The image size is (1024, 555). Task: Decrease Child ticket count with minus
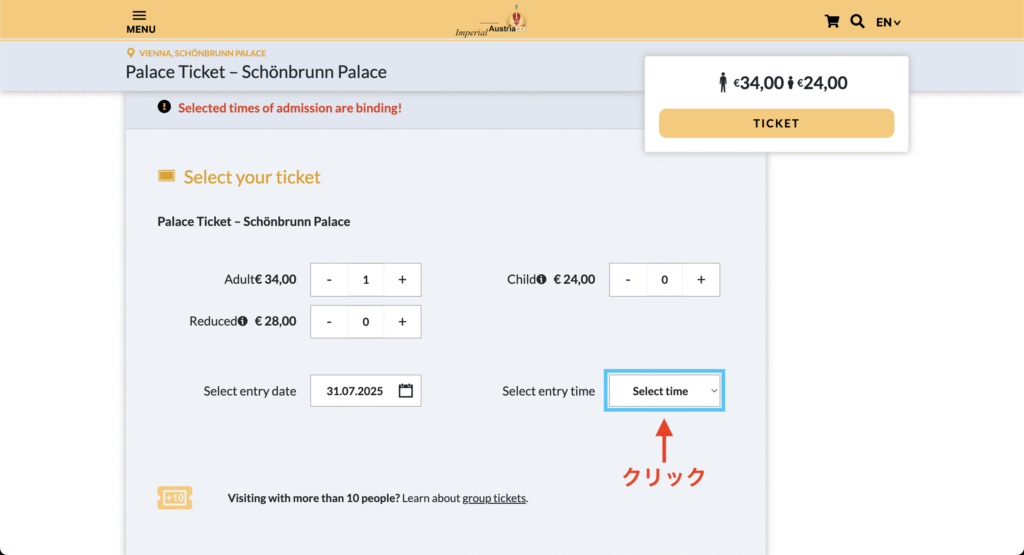(628, 279)
